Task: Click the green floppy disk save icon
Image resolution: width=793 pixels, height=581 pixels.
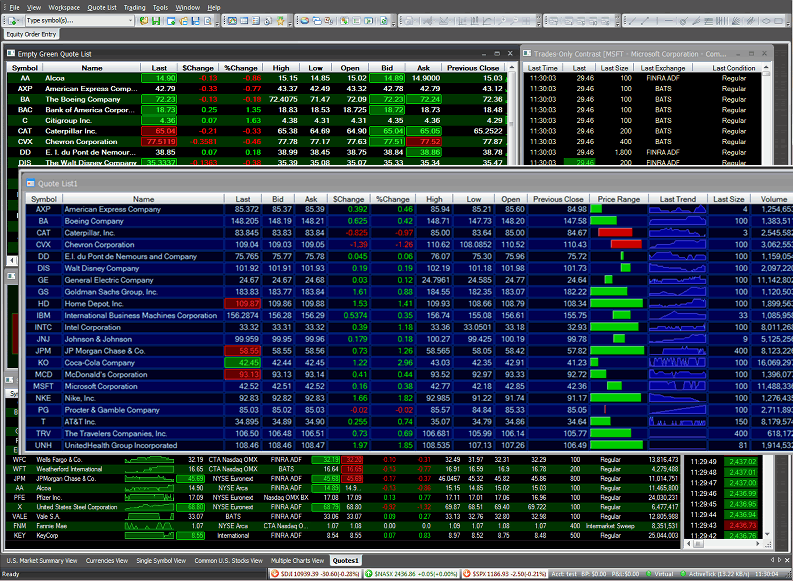Action: [x=156, y=21]
